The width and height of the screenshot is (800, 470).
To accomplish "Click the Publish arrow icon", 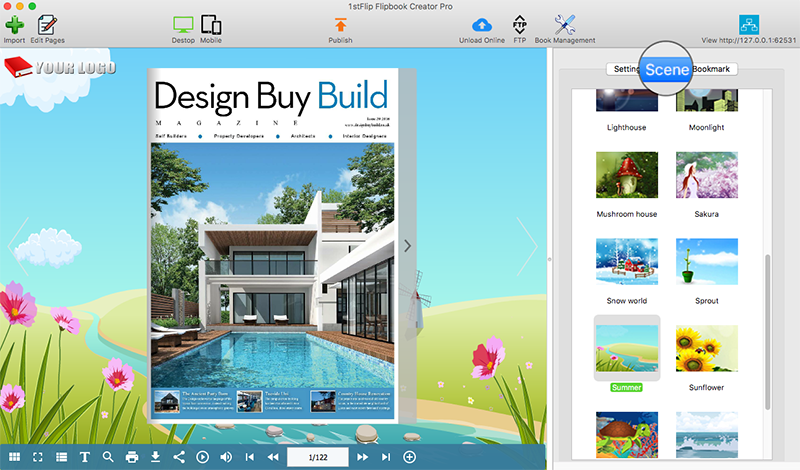I will click(x=340, y=25).
